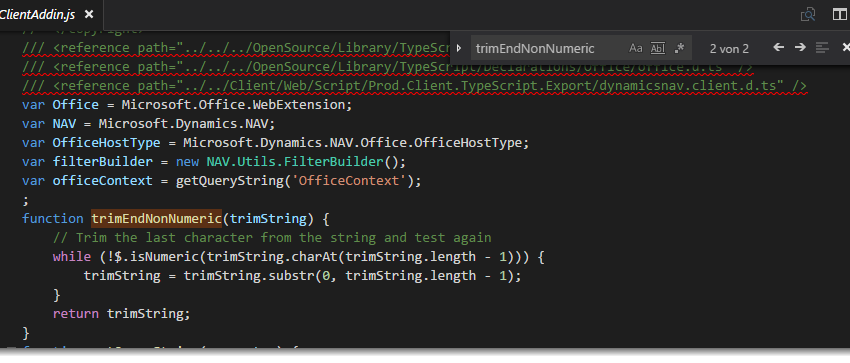Split the editor with the split icon
Viewport: 850px width, 363px height.
(x=840, y=15)
